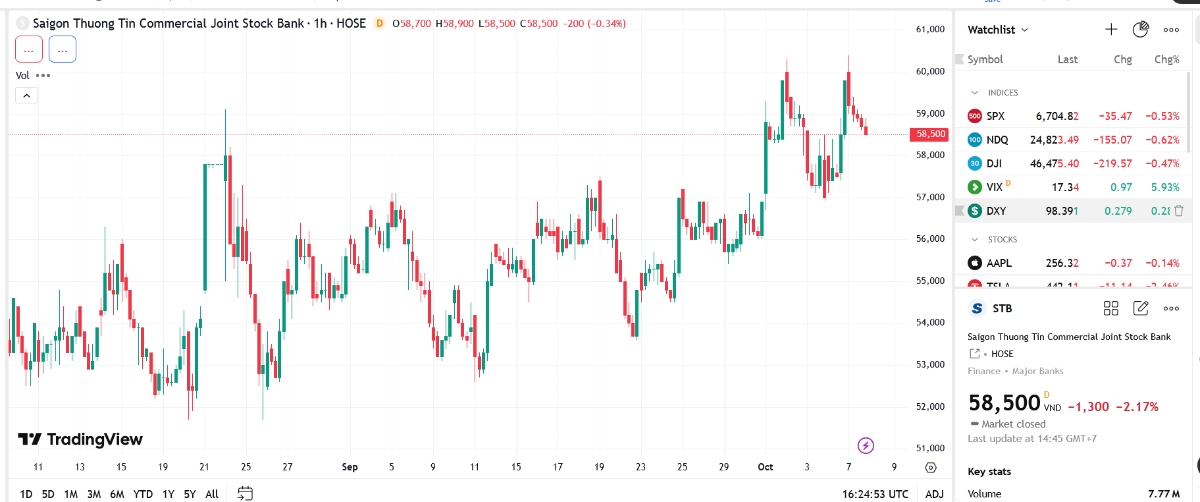Click the STB symbol logo in details
Image resolution: width=1200 pixels, height=502 pixels.
tap(976, 308)
